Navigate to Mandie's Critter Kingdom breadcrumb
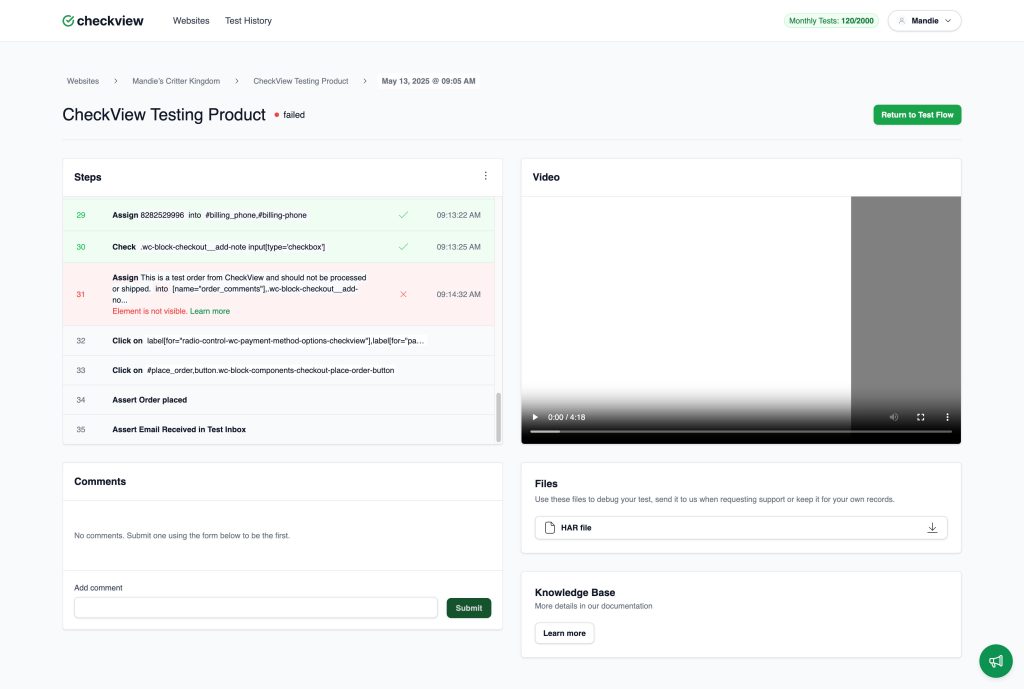1024x689 pixels. point(176,81)
